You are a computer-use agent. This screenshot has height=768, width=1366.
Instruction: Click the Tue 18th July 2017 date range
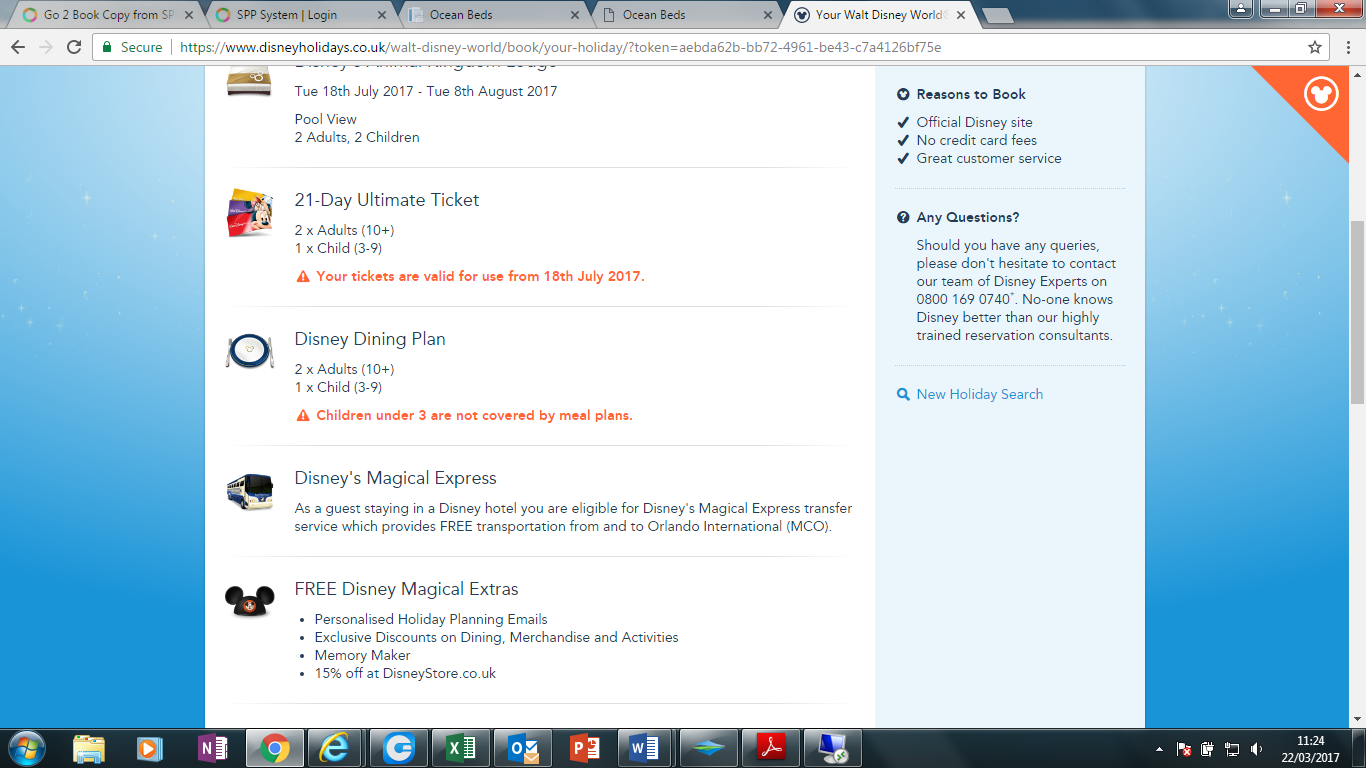pos(426,91)
